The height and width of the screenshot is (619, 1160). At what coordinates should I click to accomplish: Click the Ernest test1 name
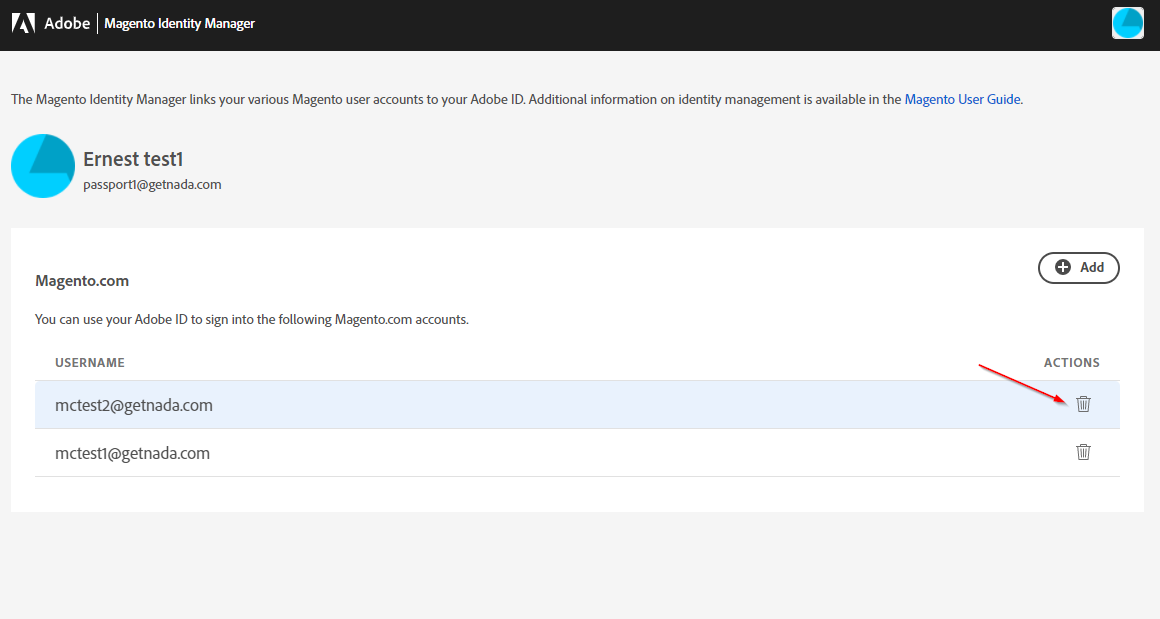click(x=133, y=159)
